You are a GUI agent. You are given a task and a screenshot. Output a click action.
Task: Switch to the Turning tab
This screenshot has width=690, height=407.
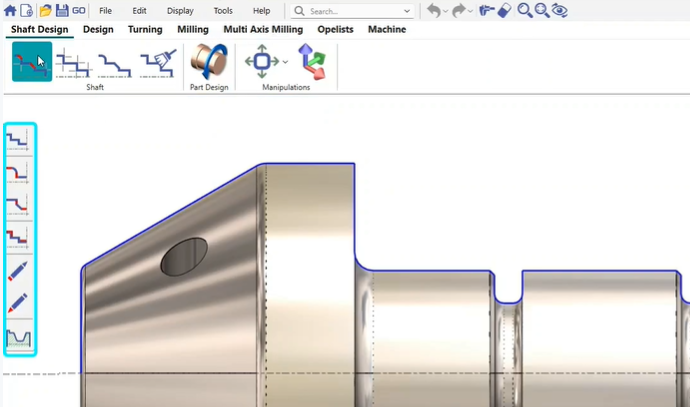coord(145,29)
